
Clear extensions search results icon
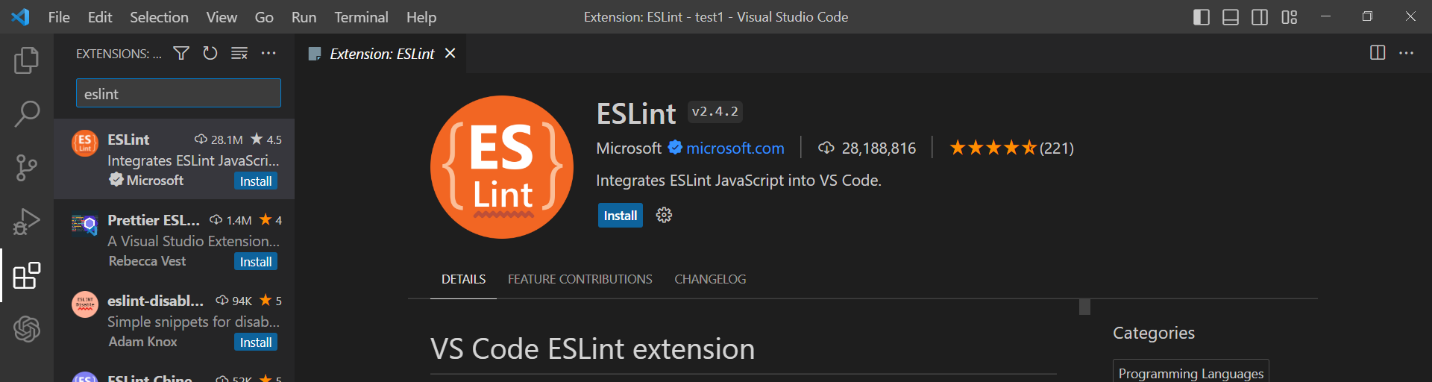click(x=239, y=53)
